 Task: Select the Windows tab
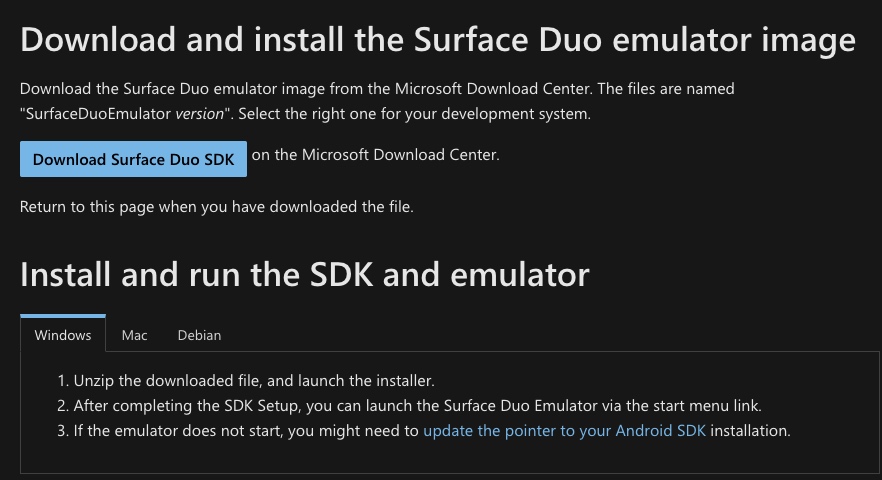63,335
